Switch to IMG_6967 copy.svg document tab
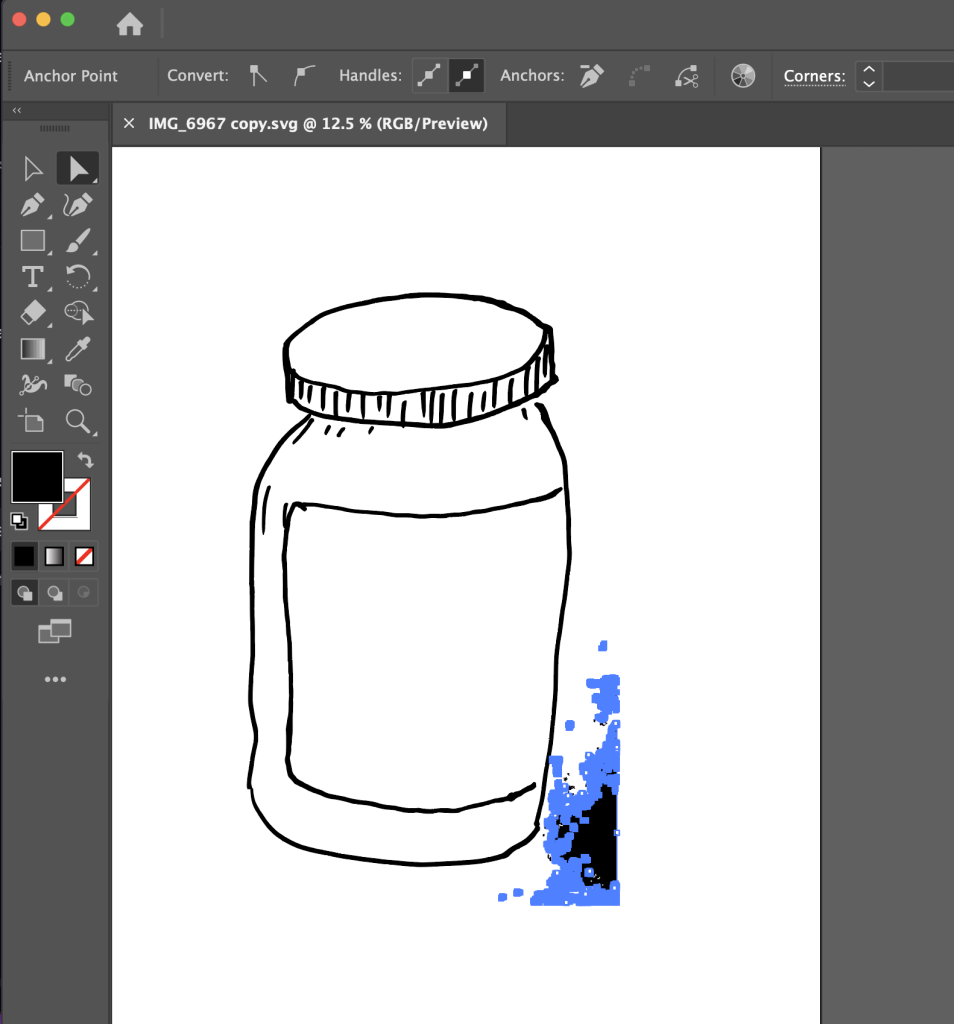Viewport: 954px width, 1024px height. tap(318, 124)
